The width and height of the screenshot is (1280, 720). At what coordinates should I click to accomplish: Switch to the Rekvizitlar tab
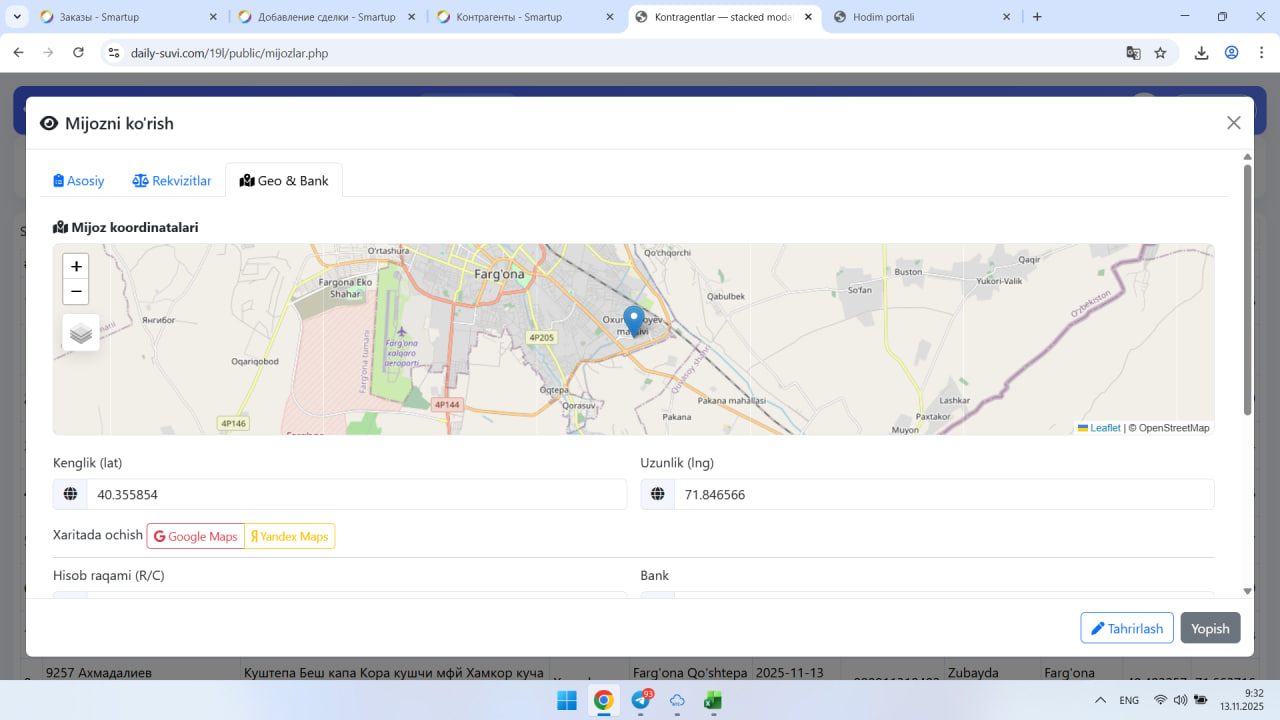pyautogui.click(x=172, y=181)
